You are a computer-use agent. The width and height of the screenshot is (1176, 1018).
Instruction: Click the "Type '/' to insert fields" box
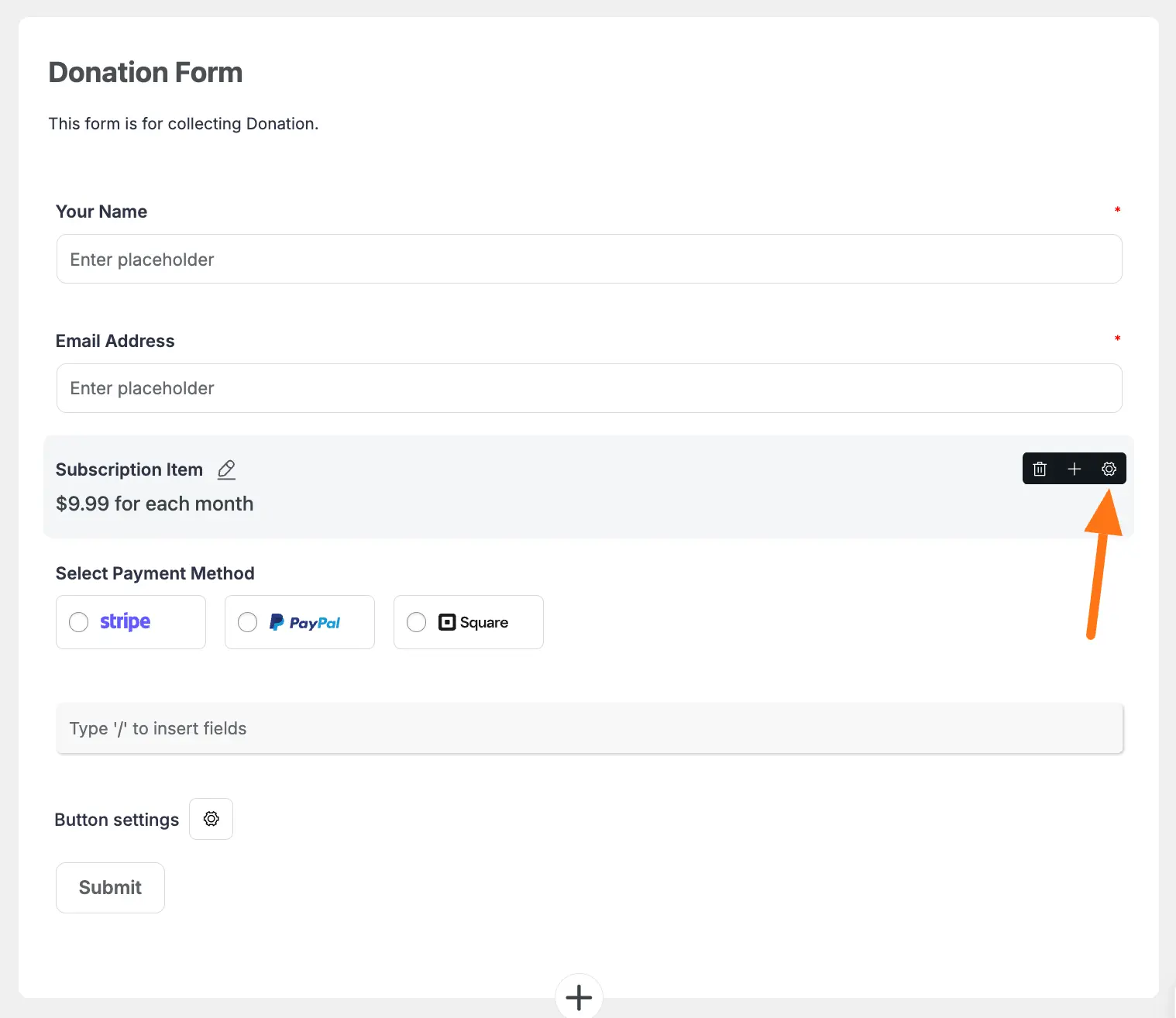589,728
